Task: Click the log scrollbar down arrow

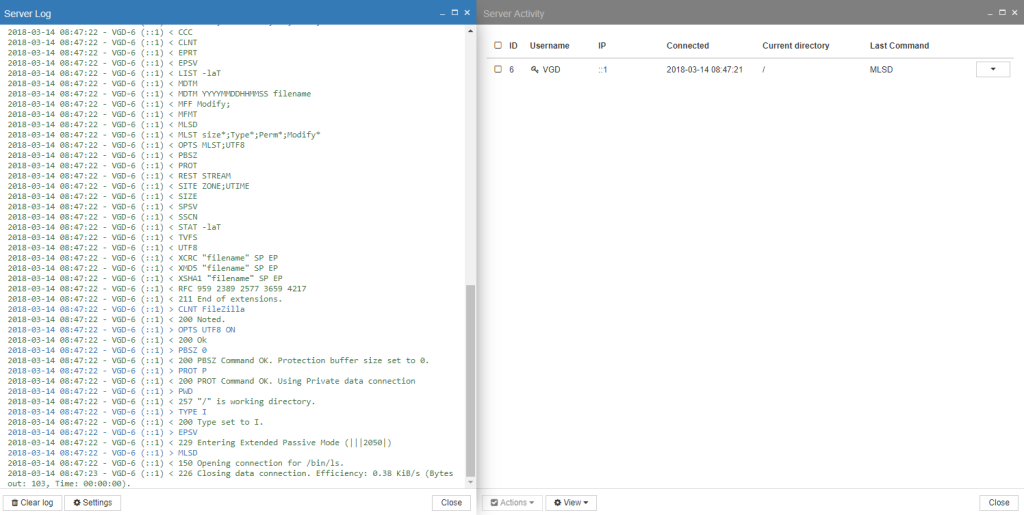Action: (x=470, y=482)
